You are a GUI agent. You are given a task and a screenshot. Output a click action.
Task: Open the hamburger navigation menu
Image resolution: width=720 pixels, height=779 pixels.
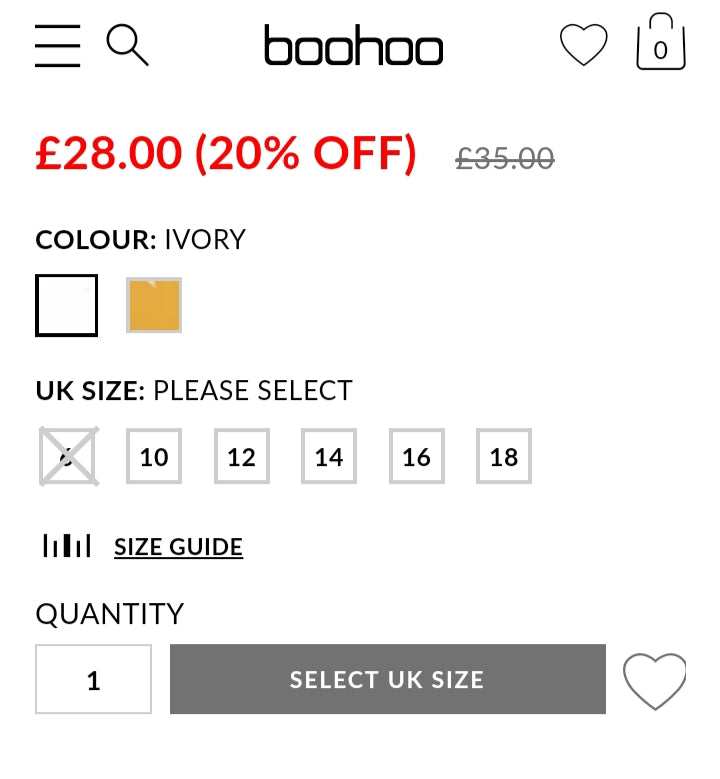coord(58,46)
